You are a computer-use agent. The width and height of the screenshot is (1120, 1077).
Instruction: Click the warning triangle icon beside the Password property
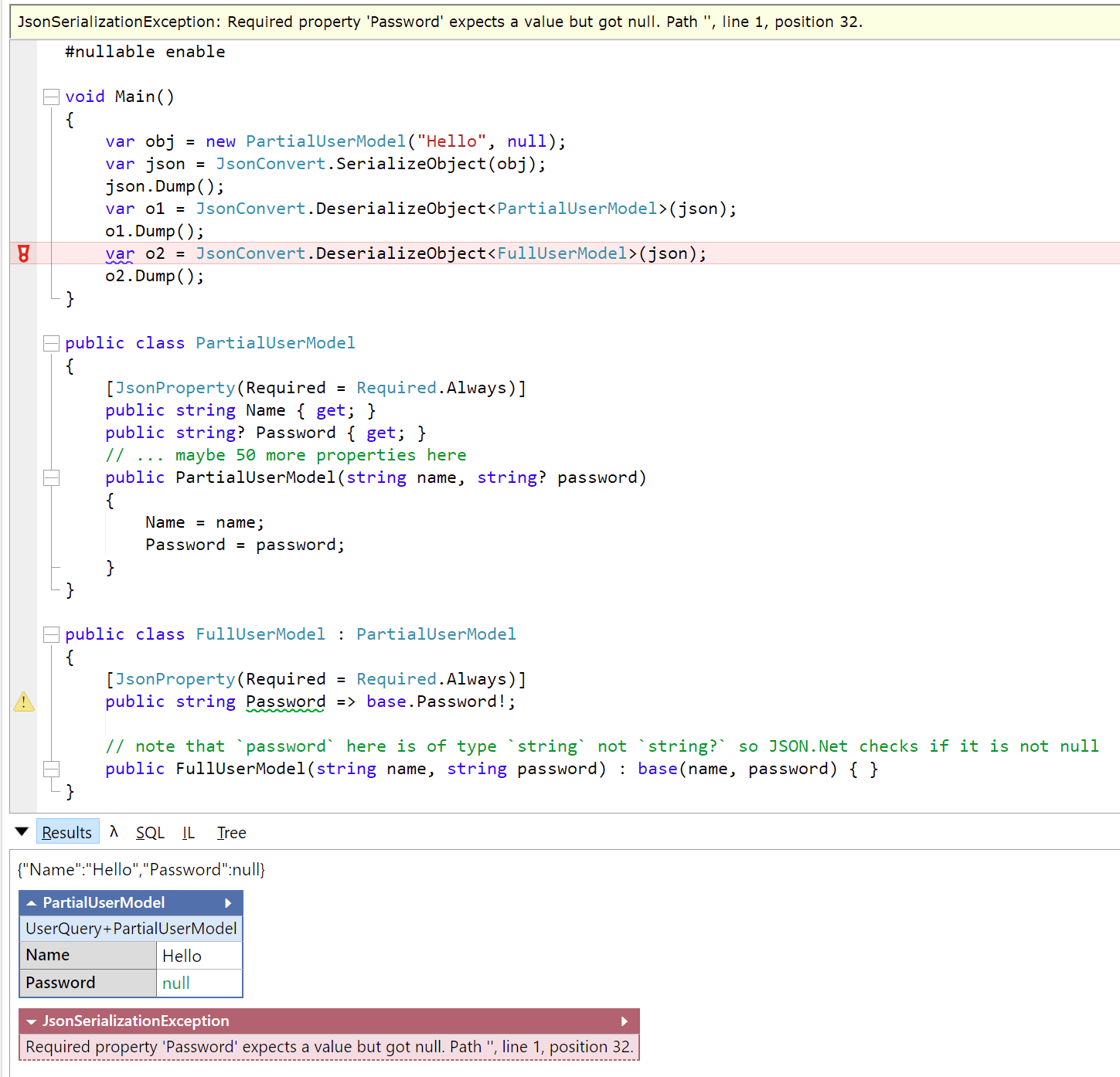pos(23,702)
